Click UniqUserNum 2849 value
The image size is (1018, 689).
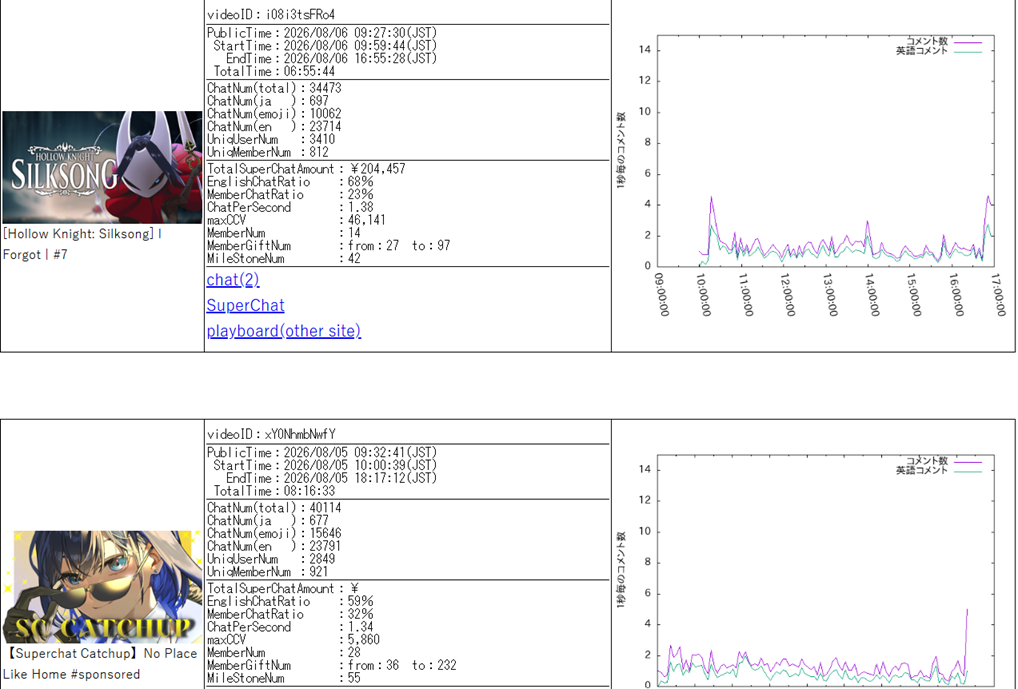coord(322,558)
